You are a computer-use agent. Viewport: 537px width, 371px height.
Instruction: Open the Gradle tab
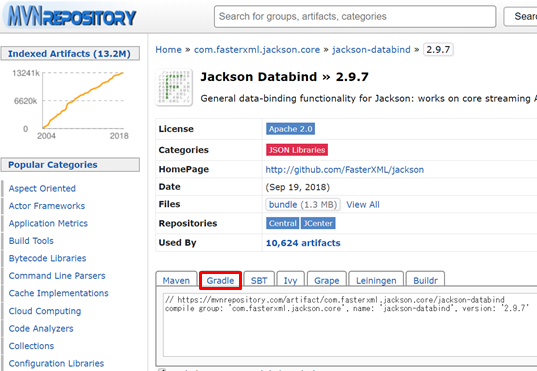pos(220,281)
